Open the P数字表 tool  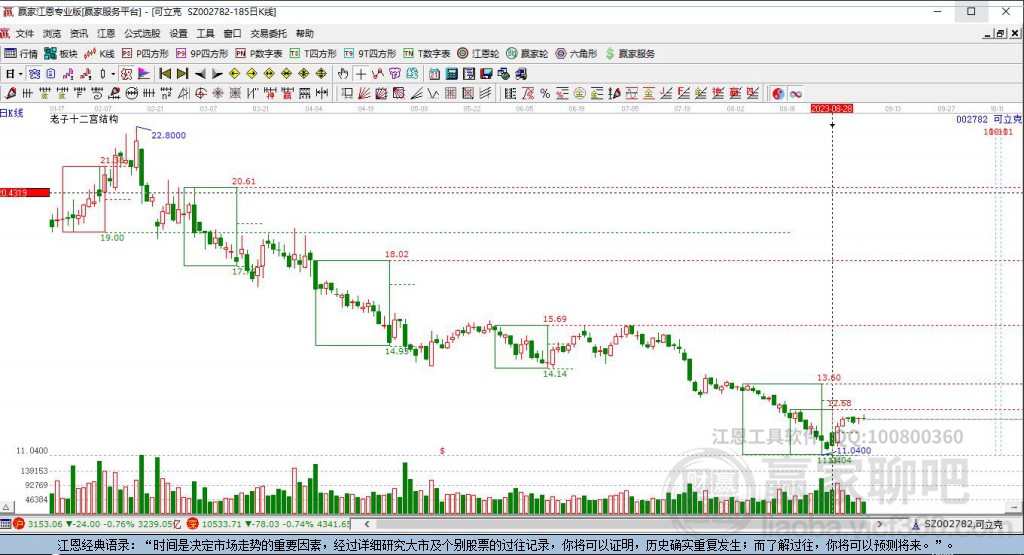(x=259, y=54)
